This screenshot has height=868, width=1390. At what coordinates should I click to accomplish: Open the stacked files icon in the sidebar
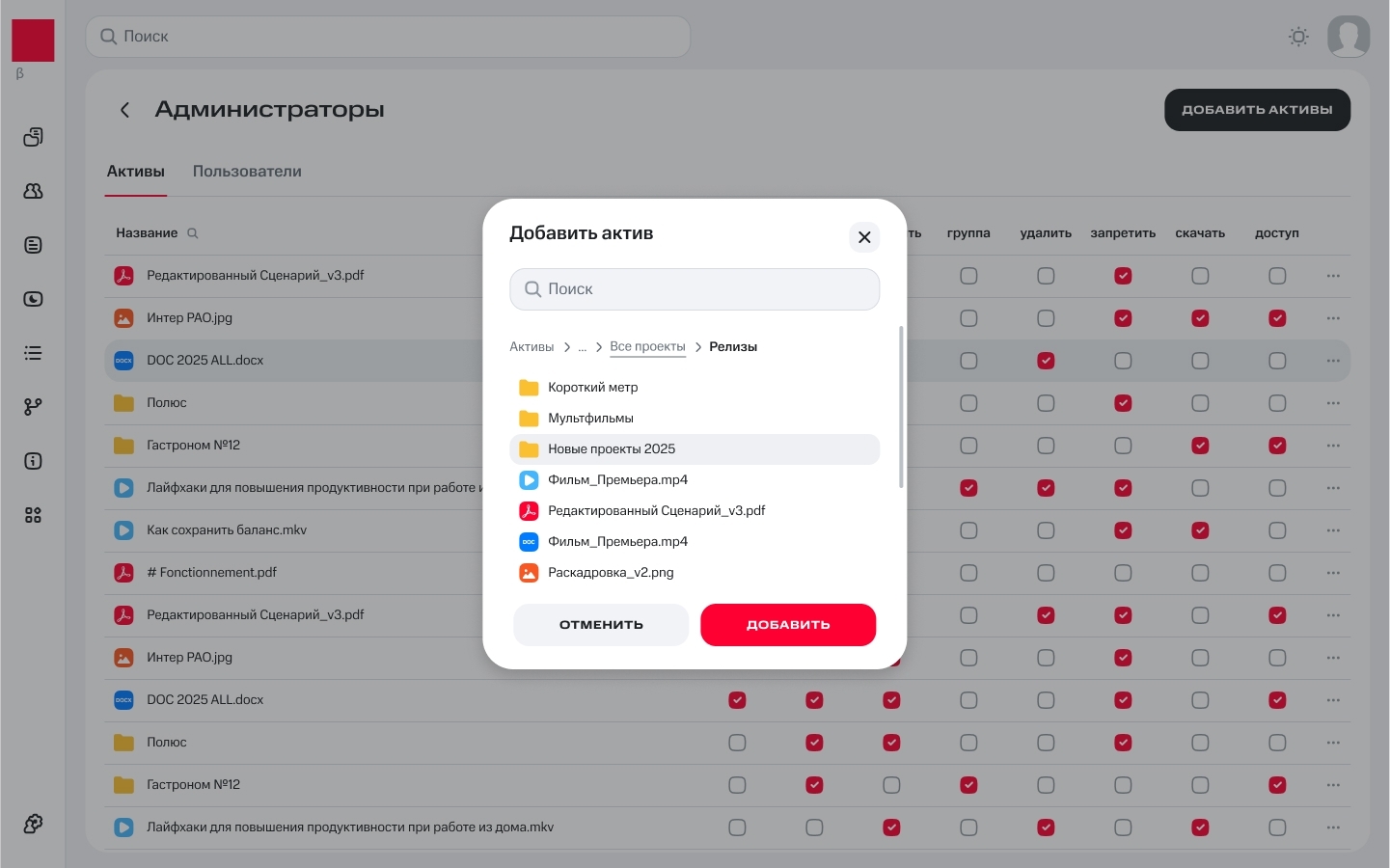point(33,137)
